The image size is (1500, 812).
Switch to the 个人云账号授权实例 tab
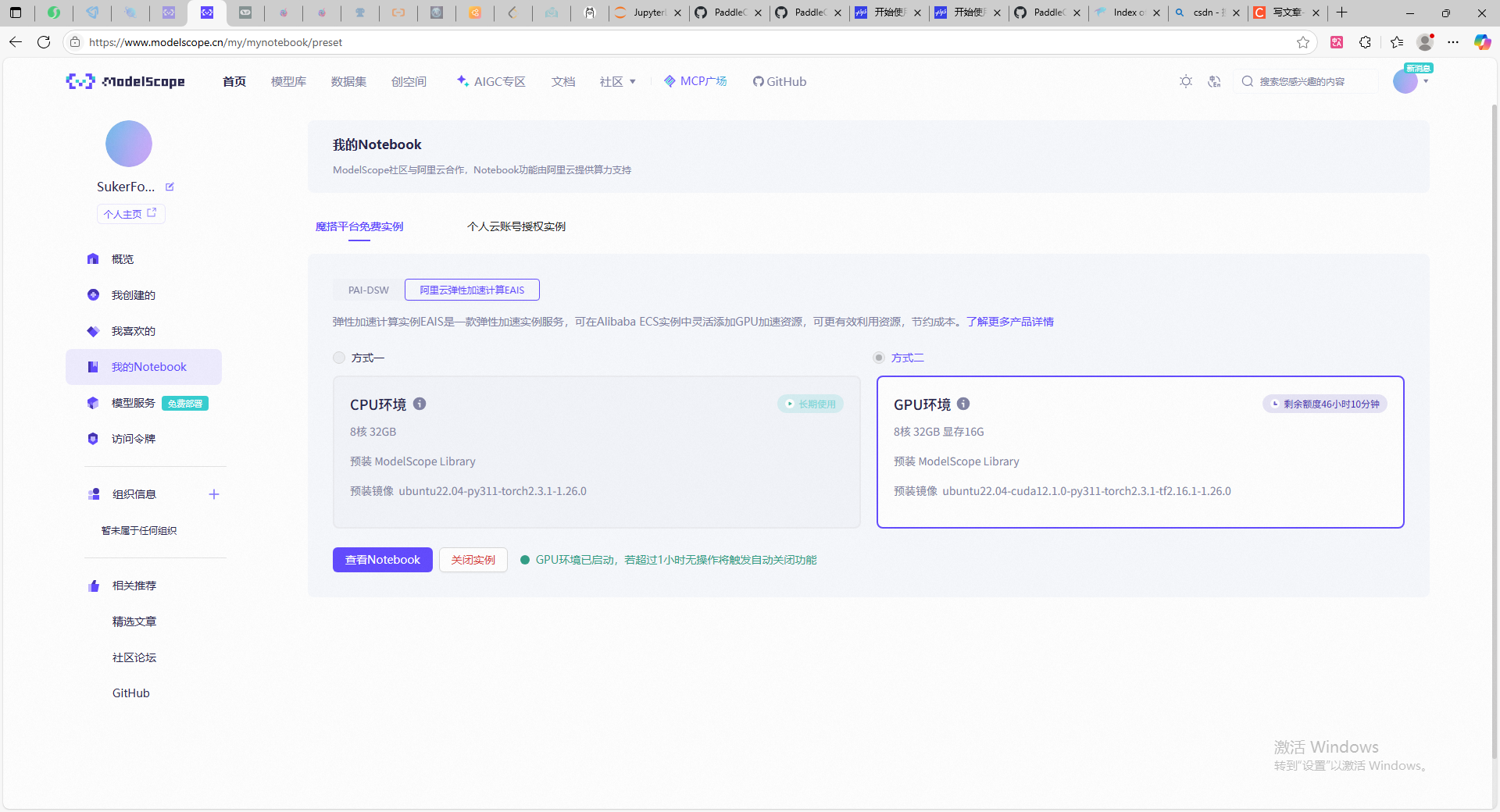(516, 226)
